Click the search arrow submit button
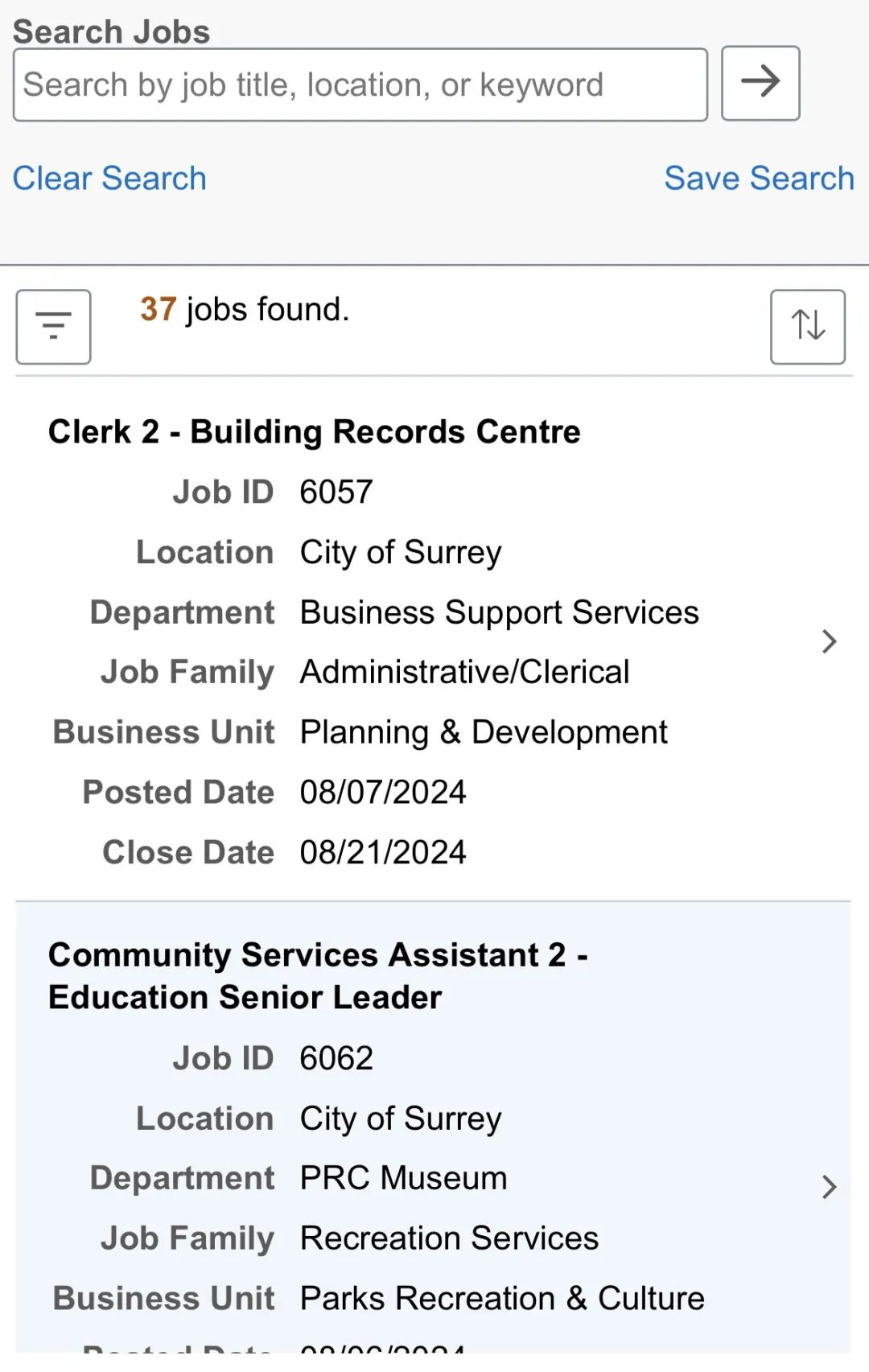869x1372 pixels. click(760, 83)
